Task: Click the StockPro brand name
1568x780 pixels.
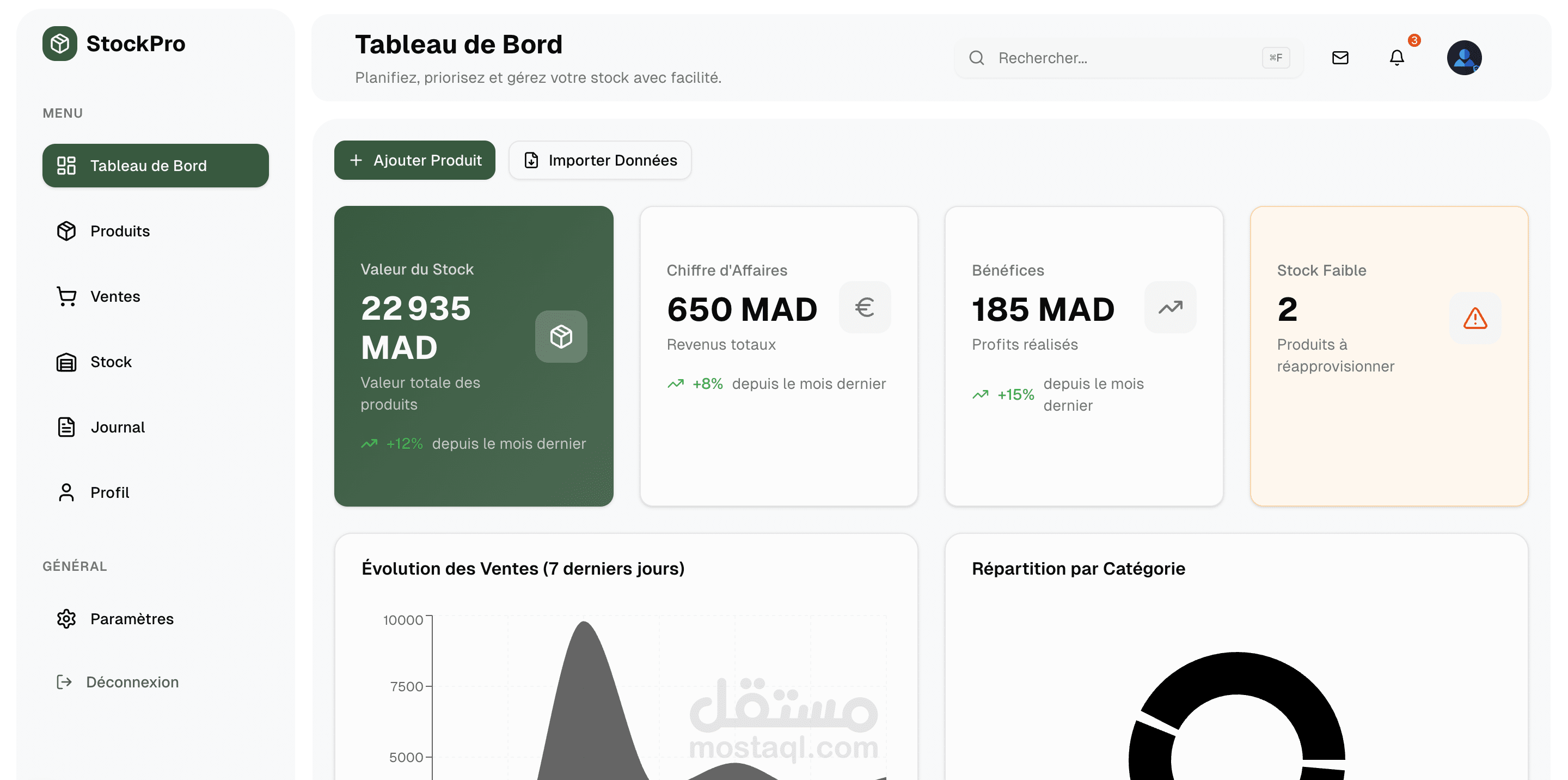Action: tap(136, 44)
